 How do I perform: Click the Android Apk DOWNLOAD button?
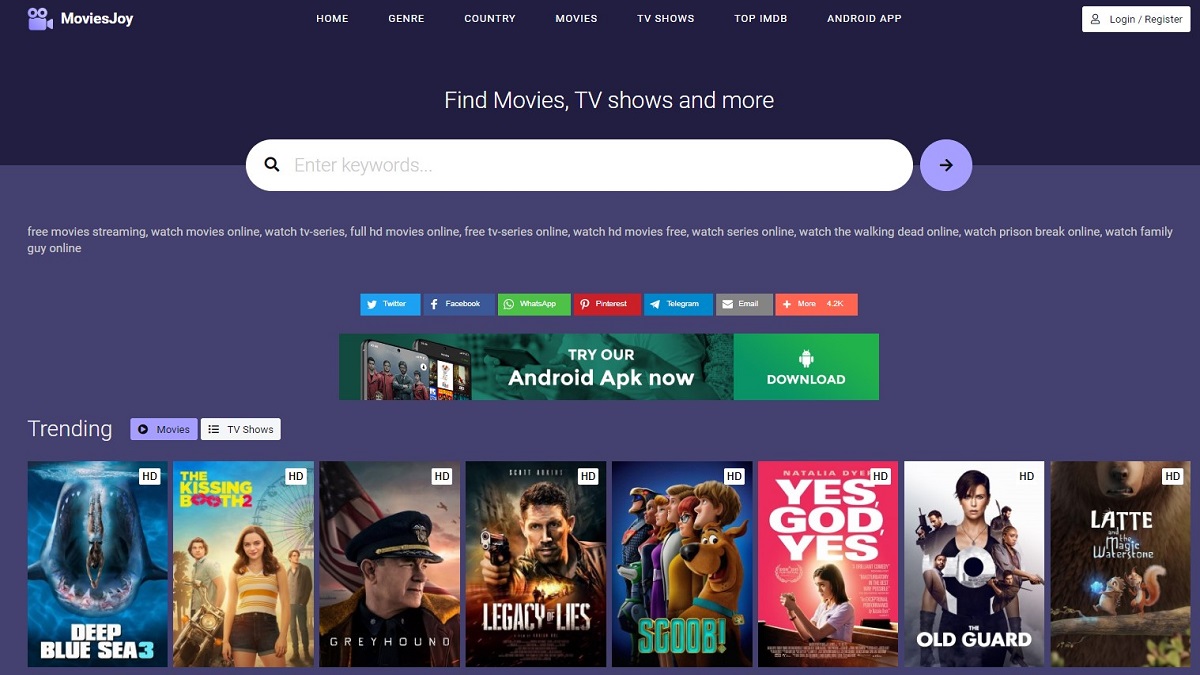[806, 367]
